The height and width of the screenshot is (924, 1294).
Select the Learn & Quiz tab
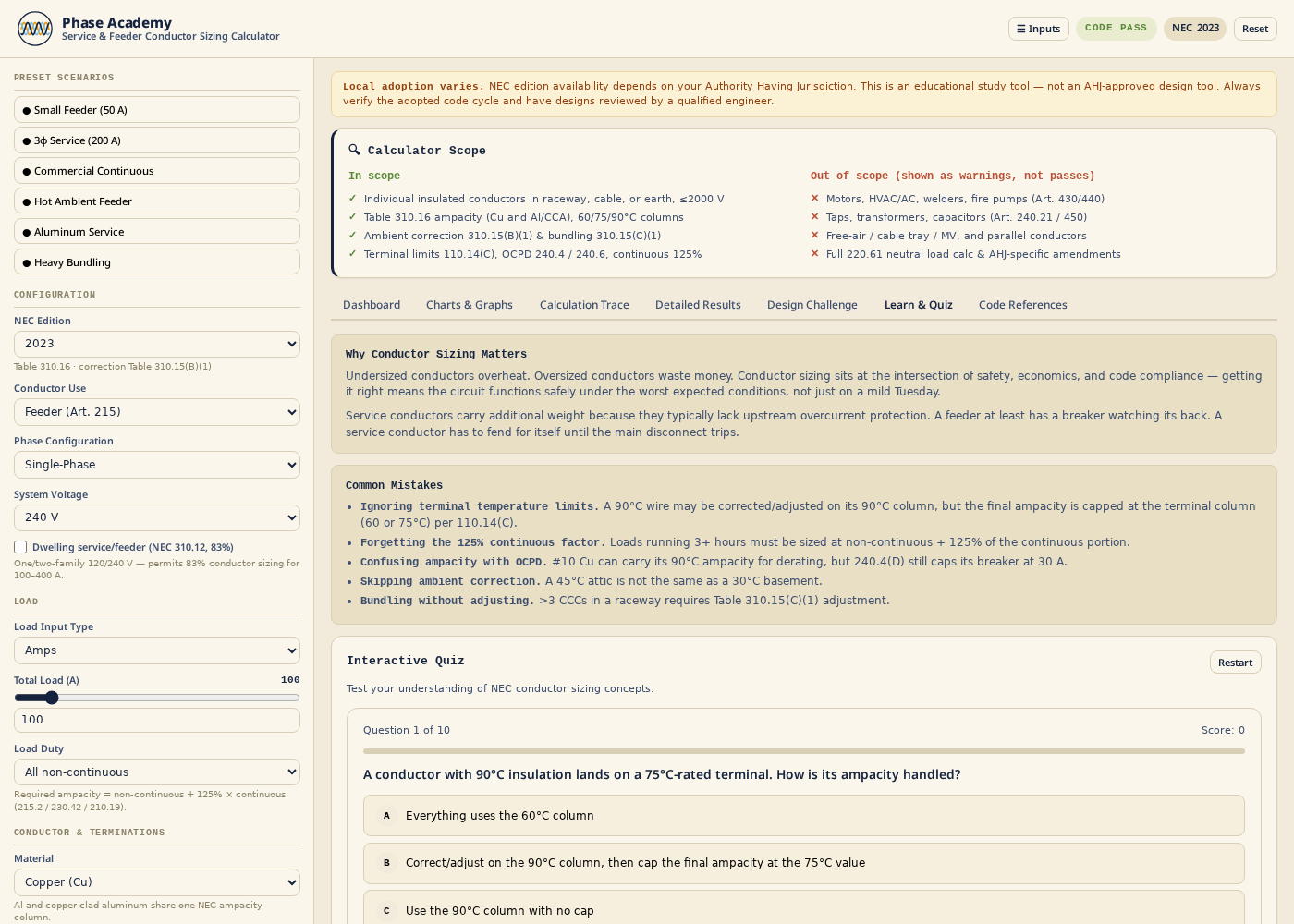919,305
